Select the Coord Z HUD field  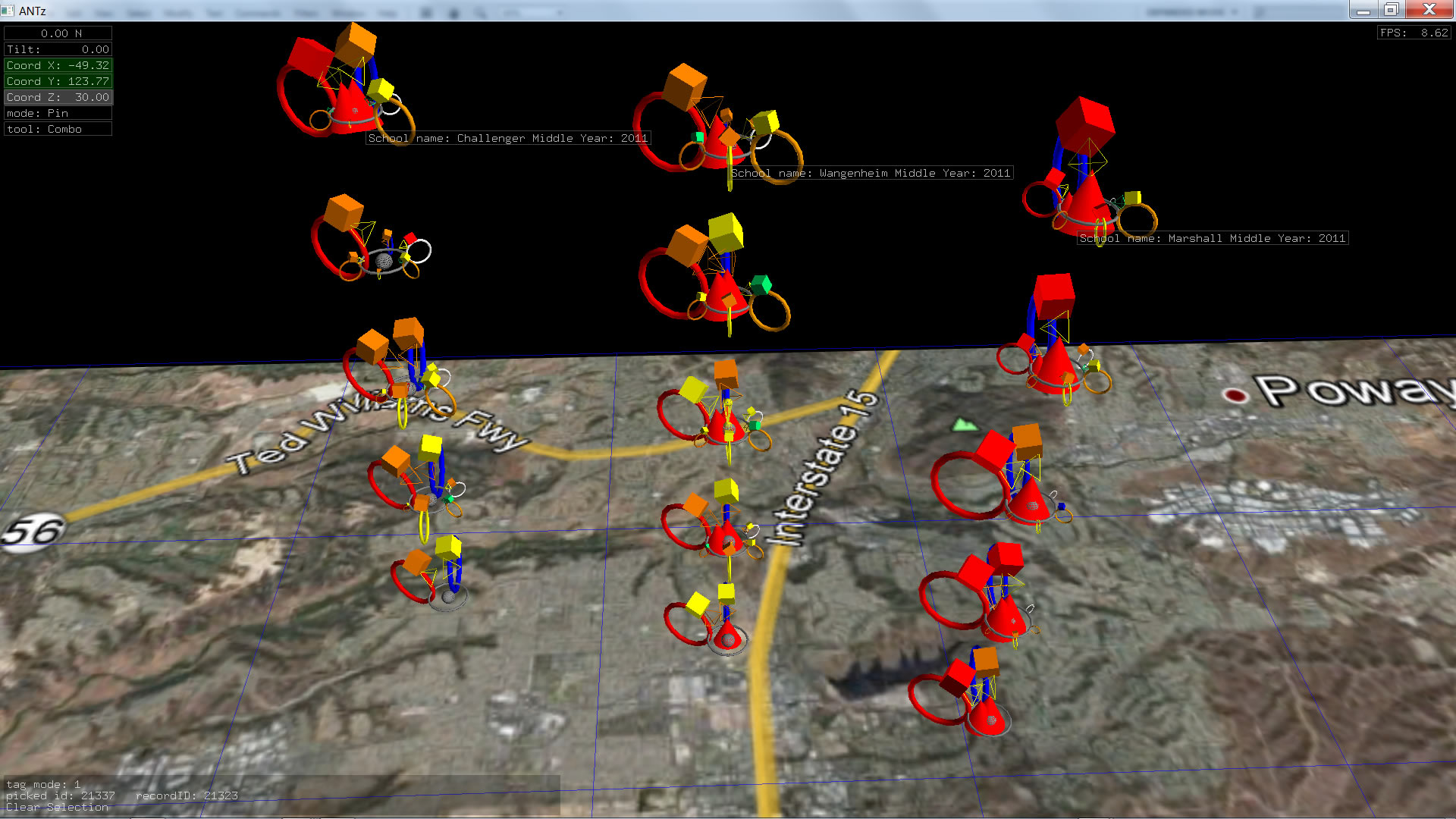(x=58, y=97)
